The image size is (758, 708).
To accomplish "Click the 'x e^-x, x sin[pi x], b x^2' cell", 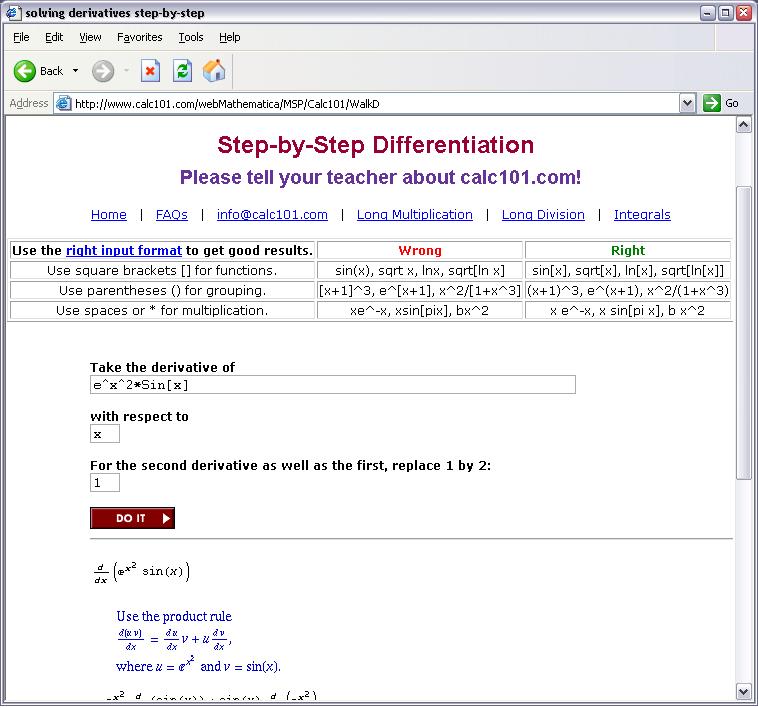I will pyautogui.click(x=628, y=310).
